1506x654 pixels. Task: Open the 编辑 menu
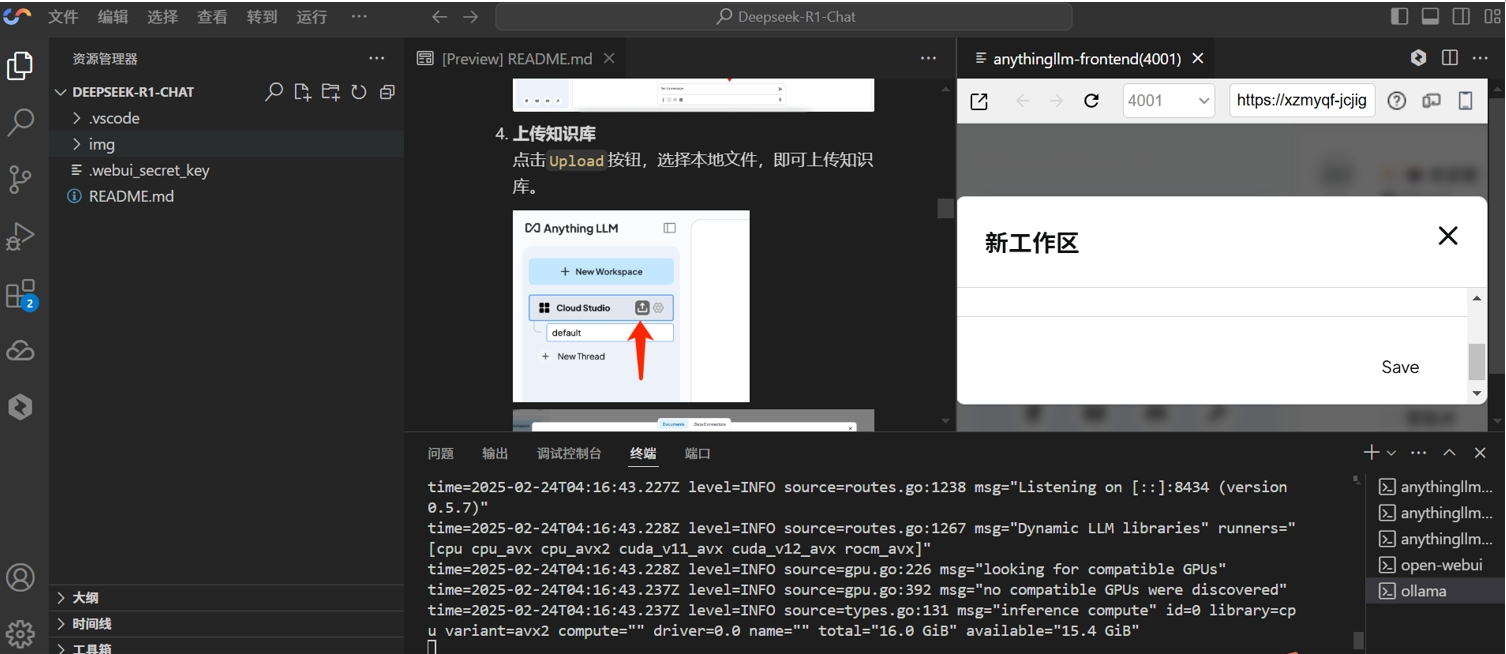click(x=113, y=17)
